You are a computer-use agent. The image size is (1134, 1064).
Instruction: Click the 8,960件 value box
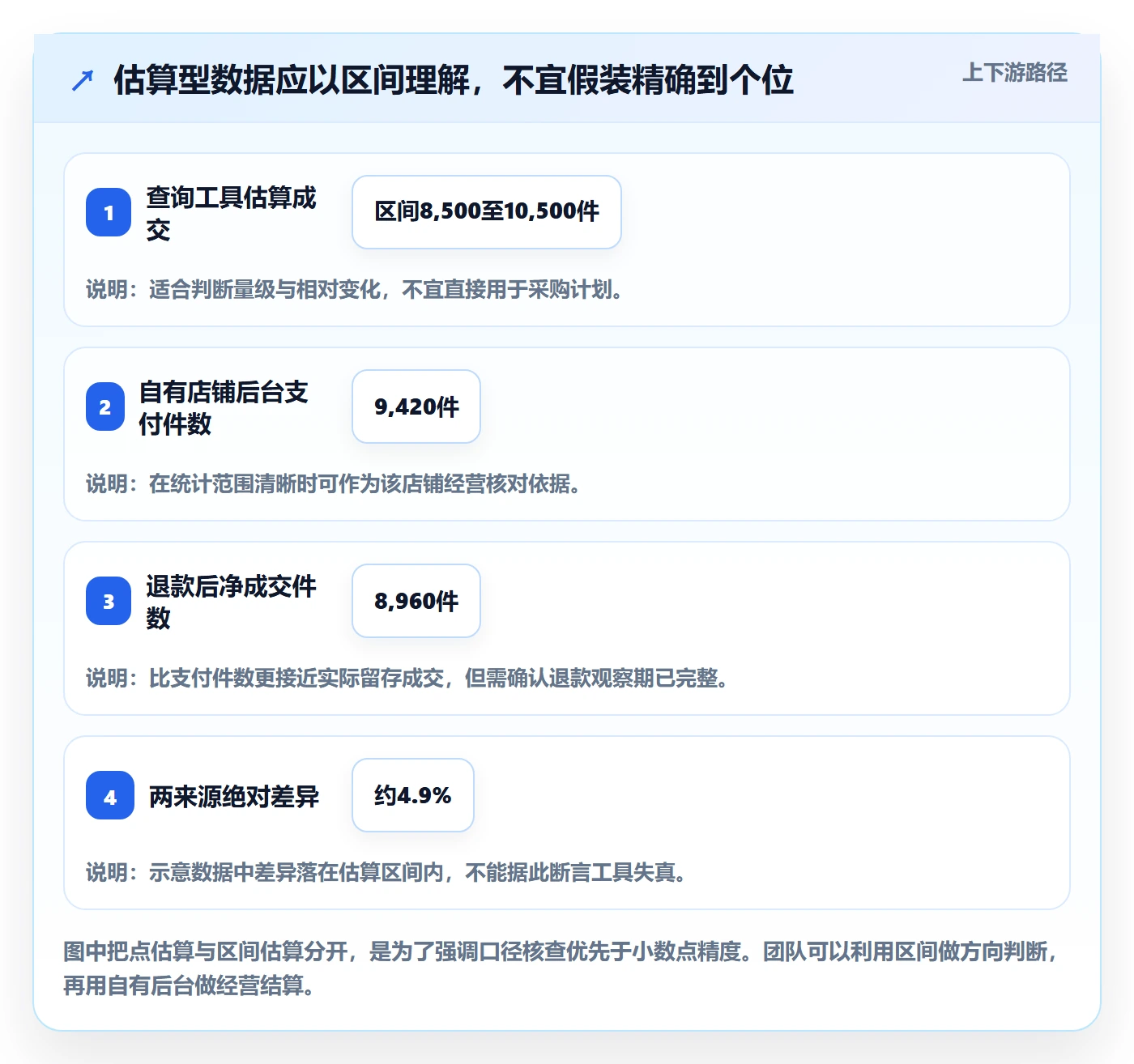coord(416,601)
